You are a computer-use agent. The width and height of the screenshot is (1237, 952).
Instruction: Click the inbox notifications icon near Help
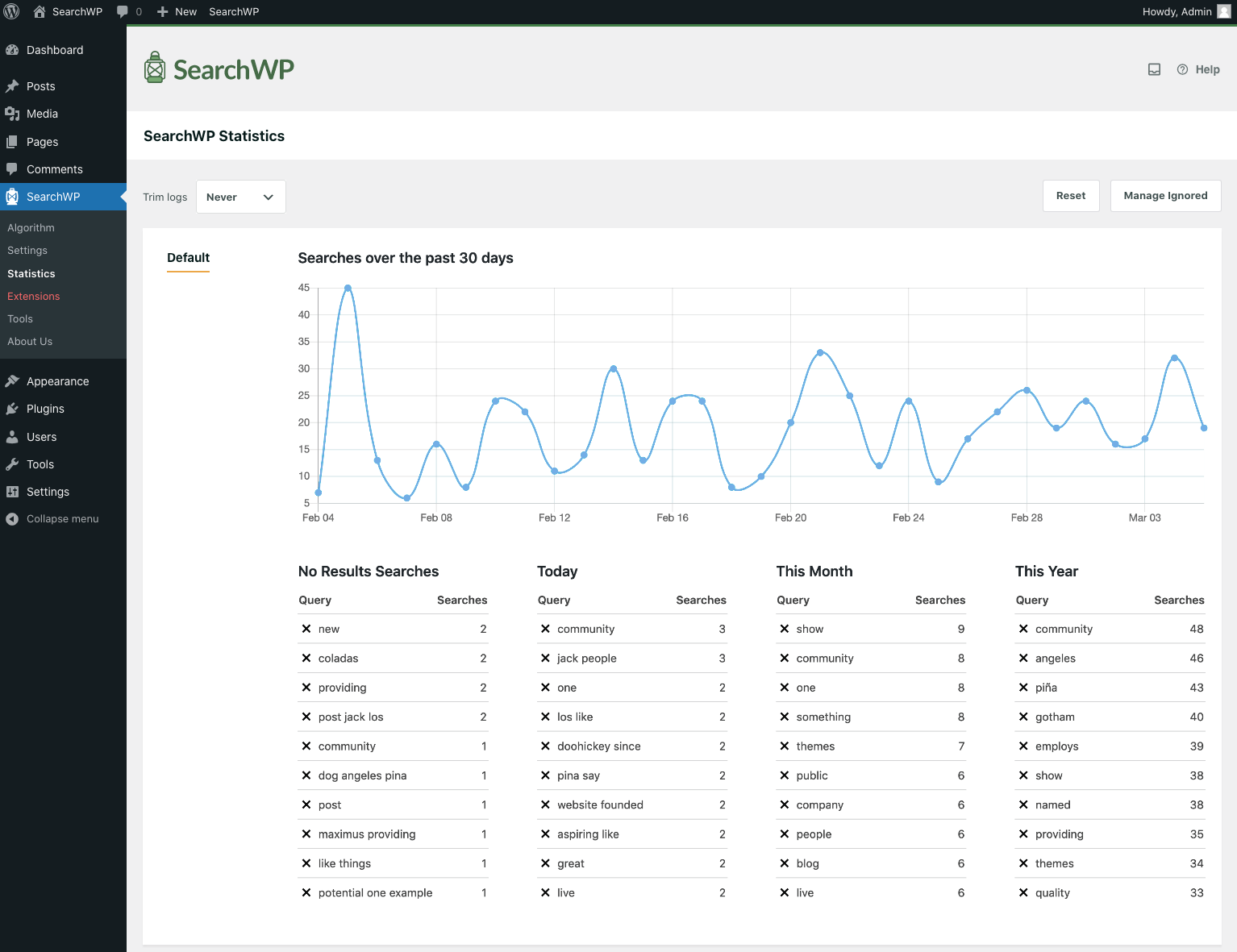pyautogui.click(x=1154, y=69)
